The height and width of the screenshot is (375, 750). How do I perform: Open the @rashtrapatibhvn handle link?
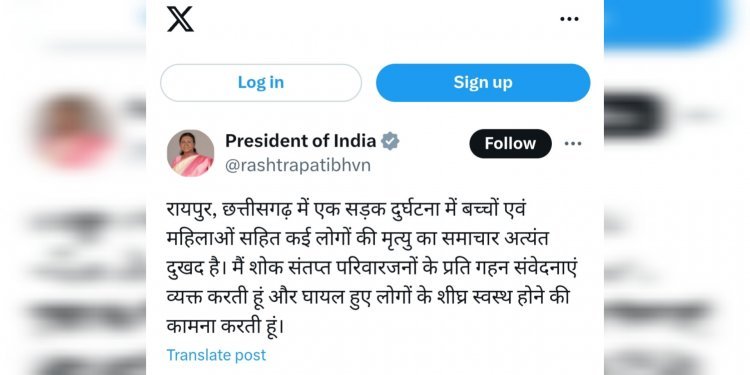click(x=298, y=165)
